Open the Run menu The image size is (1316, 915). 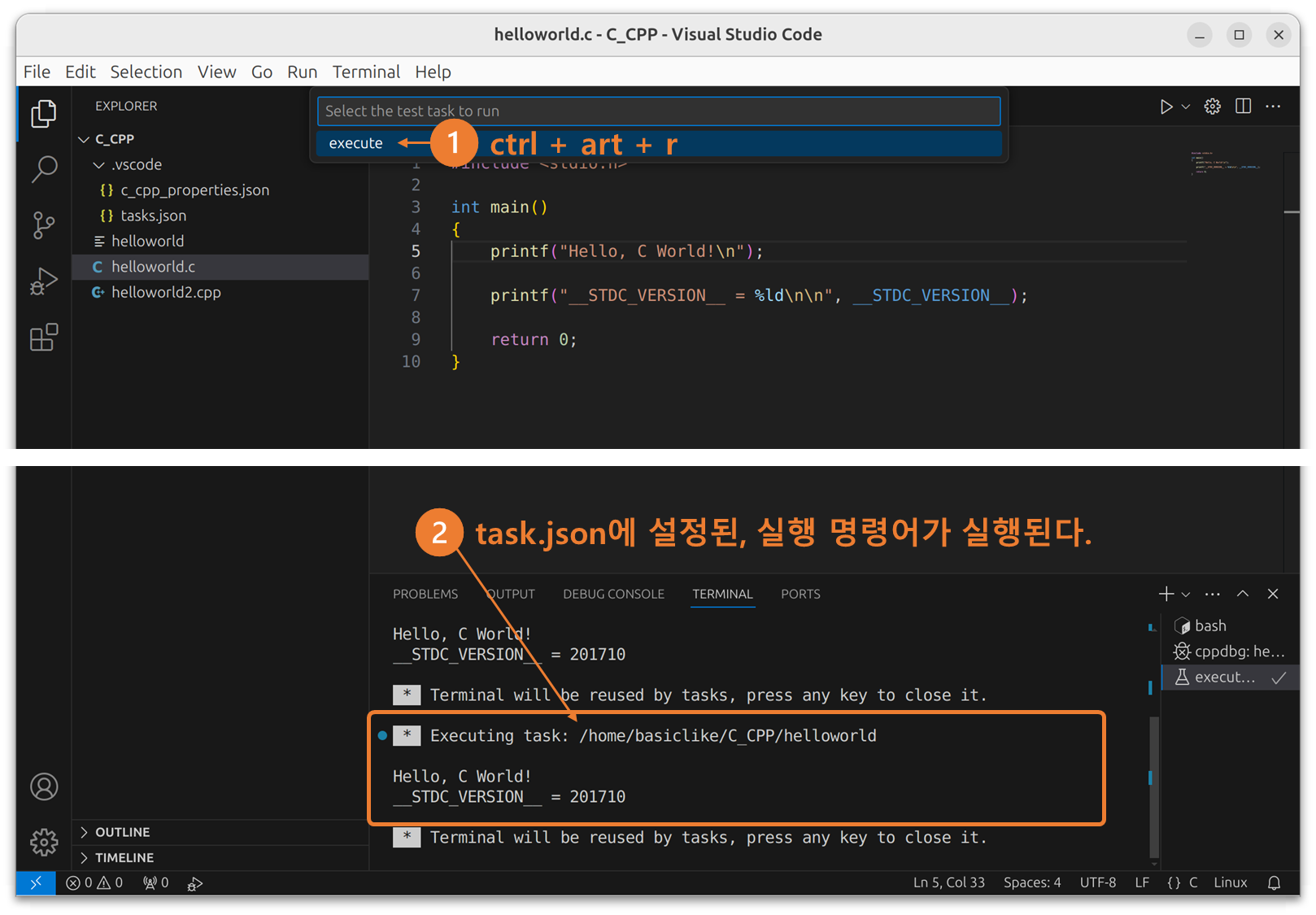(302, 72)
